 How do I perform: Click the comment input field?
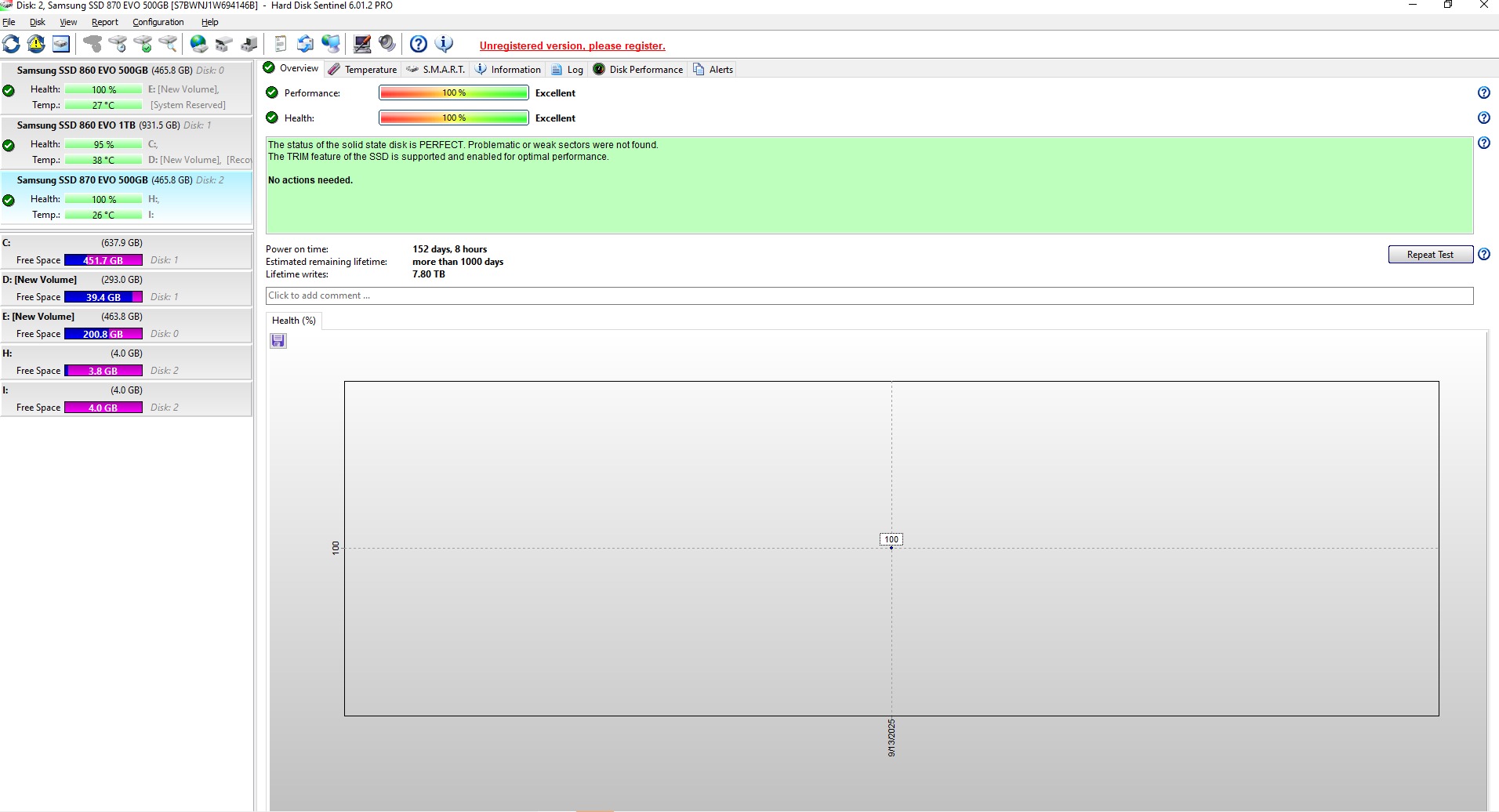click(x=869, y=295)
